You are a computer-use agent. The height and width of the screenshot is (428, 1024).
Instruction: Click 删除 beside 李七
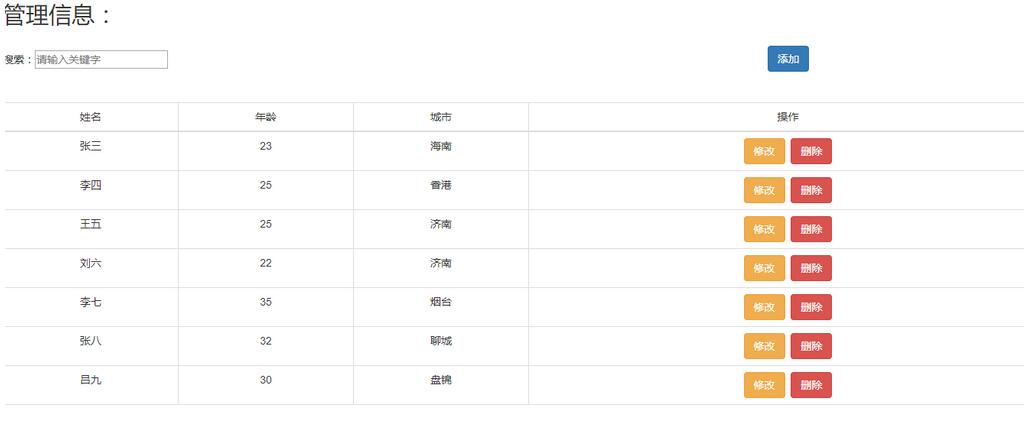click(x=811, y=307)
